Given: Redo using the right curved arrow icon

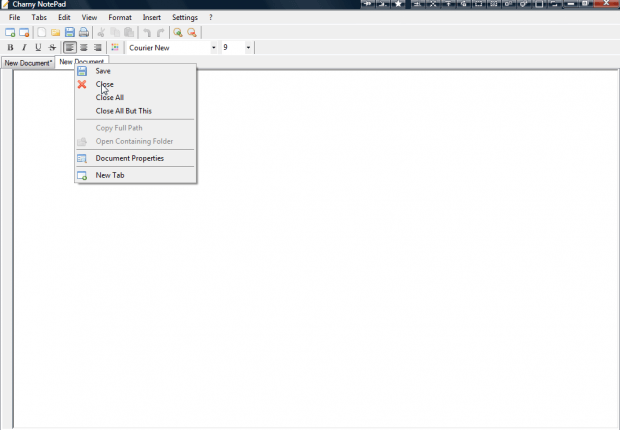Looking at the screenshot, I should click(161, 32).
